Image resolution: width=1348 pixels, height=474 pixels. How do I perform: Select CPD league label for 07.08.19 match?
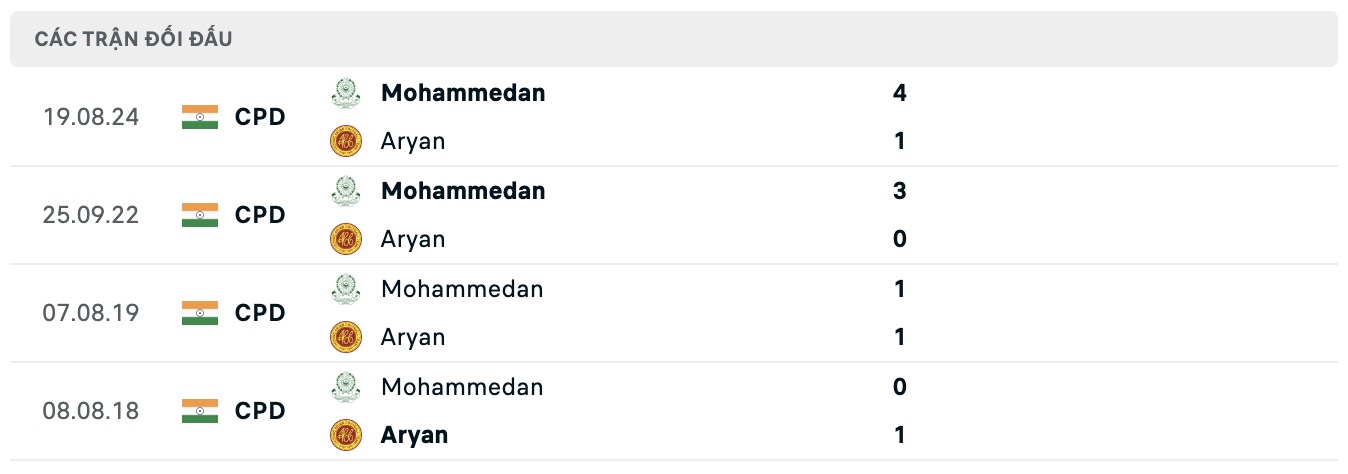[x=260, y=313]
